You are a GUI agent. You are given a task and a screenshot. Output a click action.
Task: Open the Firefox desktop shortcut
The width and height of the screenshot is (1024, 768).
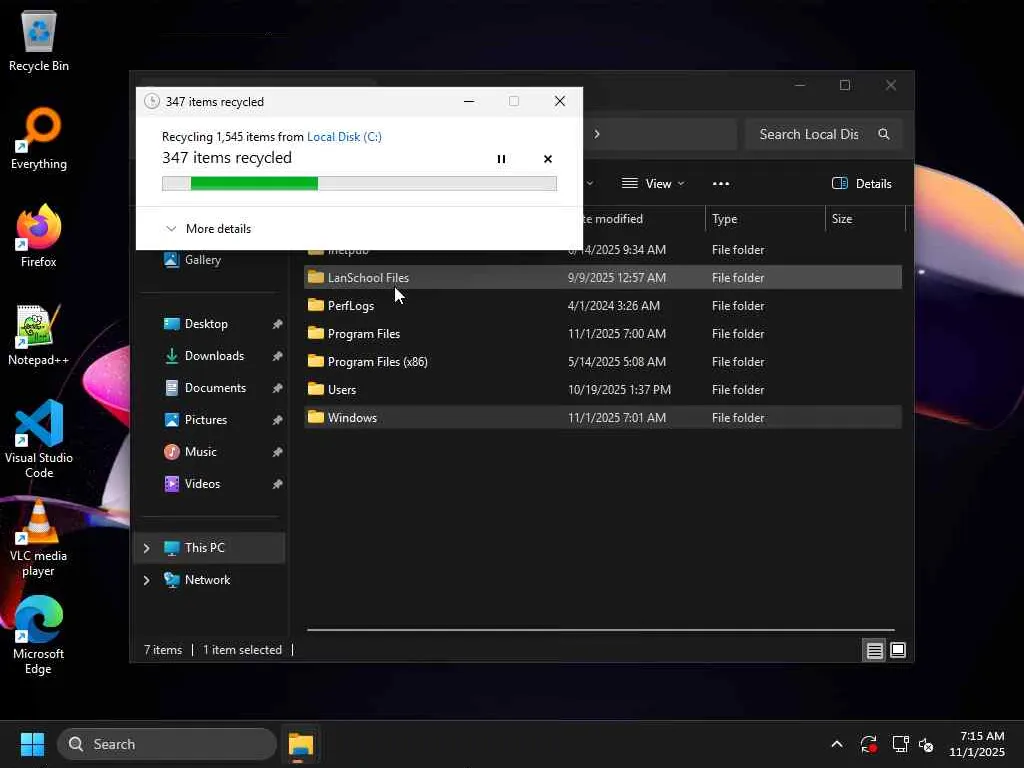(39, 236)
